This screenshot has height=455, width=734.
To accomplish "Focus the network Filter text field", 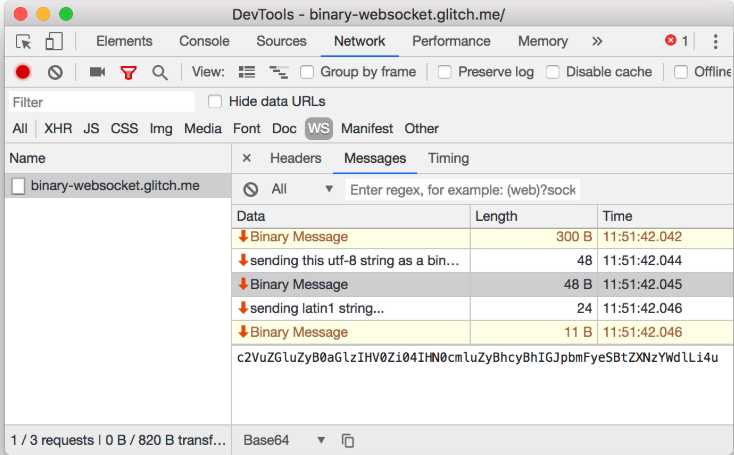I will click(x=102, y=102).
